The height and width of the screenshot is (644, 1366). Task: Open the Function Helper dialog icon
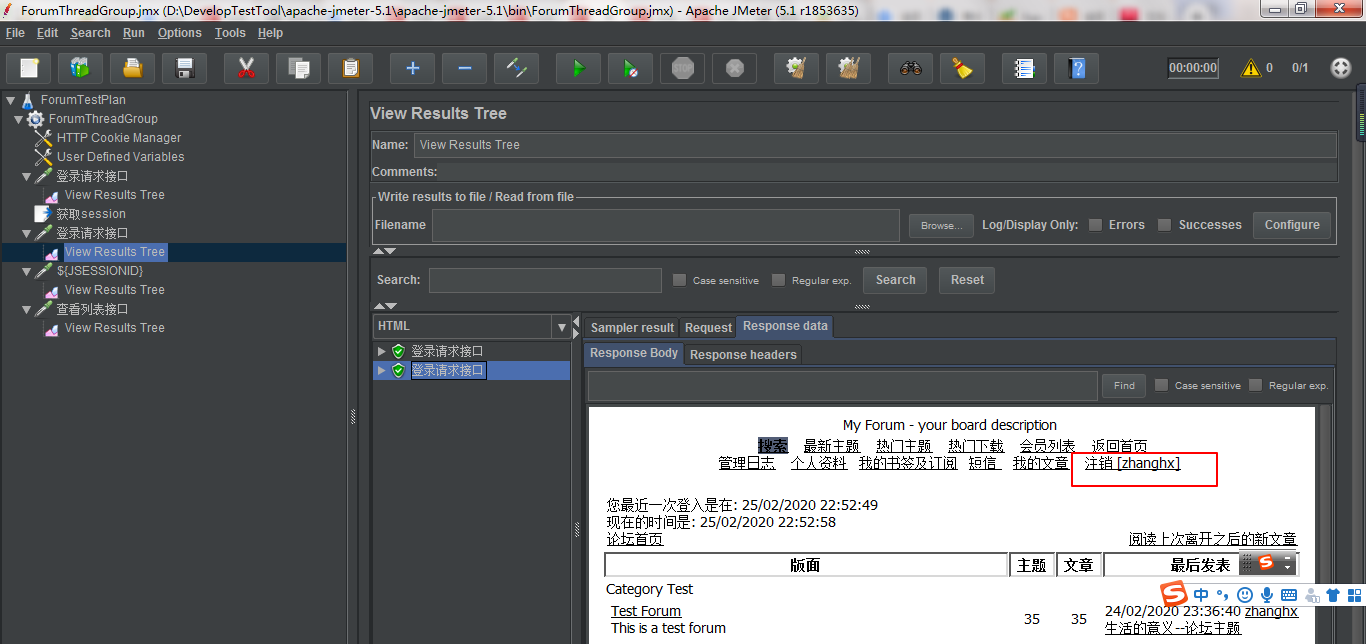tap(1024, 68)
